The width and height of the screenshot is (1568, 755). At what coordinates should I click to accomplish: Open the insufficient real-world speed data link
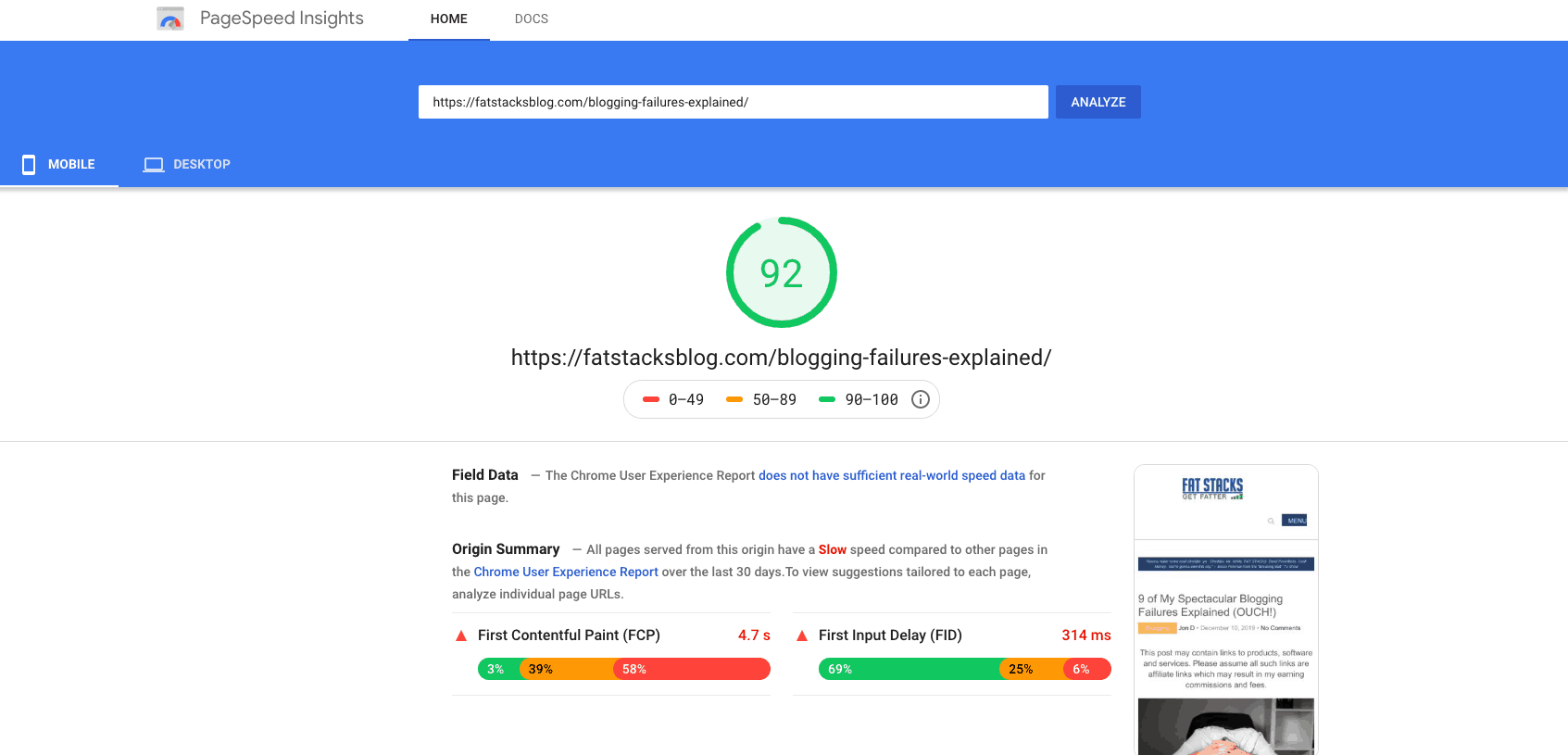(x=891, y=475)
